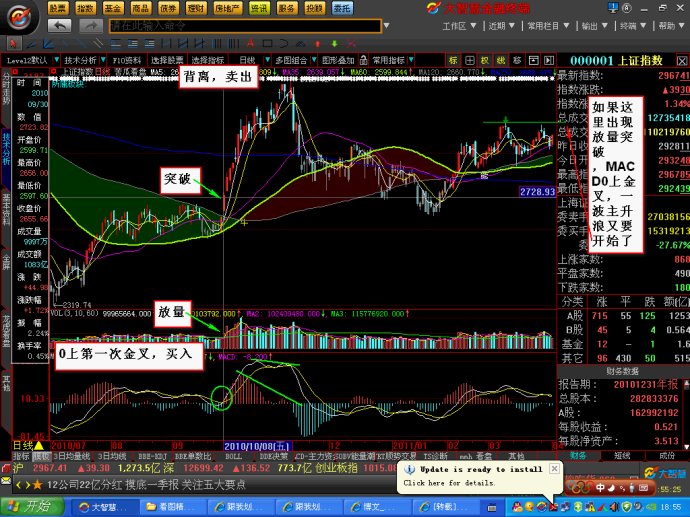Toggle the 线 line button
Viewport: 690px width, 517px height.
coord(501,60)
